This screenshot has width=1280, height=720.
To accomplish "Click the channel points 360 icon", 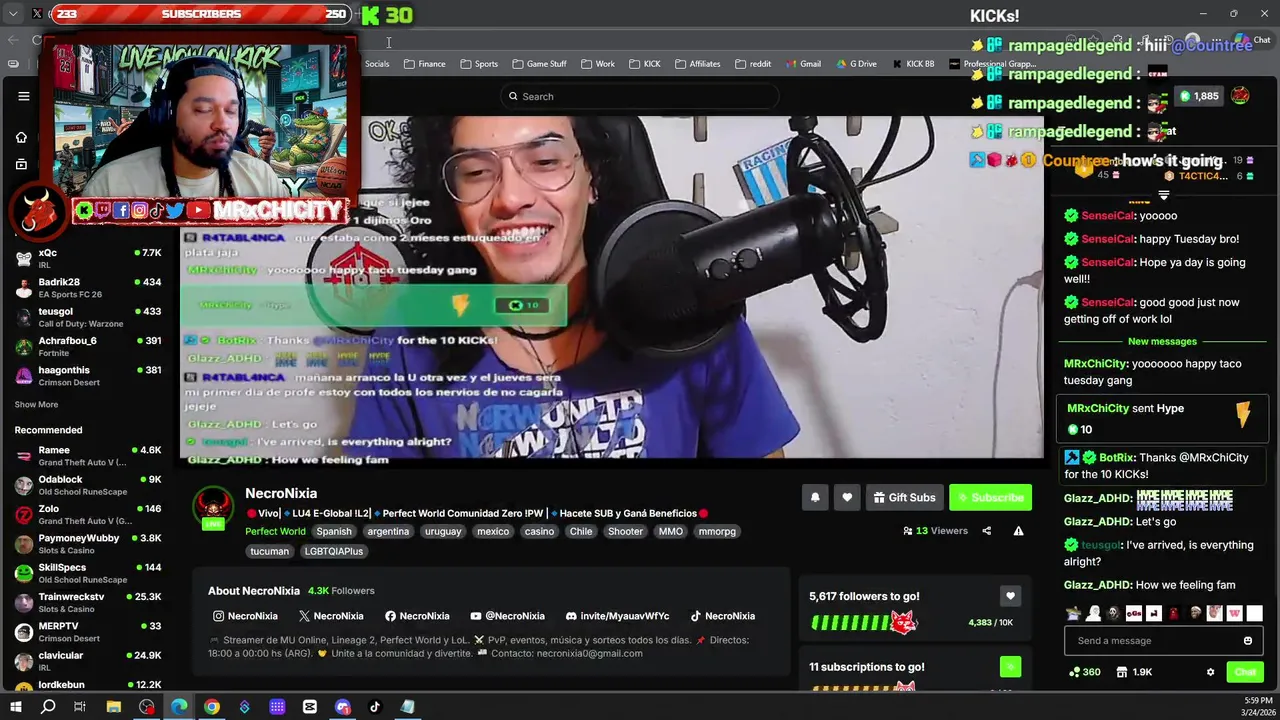I will (x=1085, y=672).
